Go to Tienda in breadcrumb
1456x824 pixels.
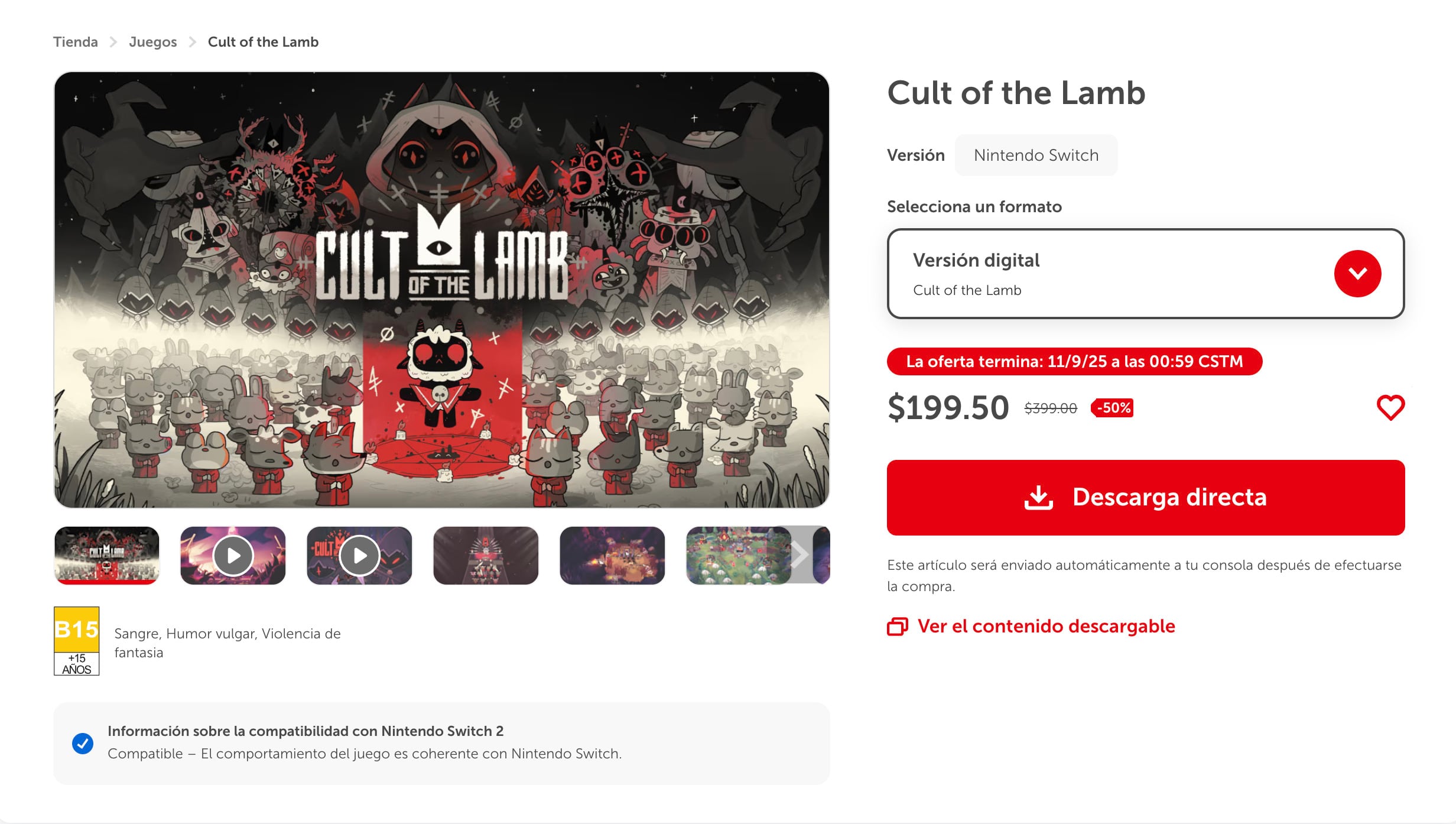(75, 42)
